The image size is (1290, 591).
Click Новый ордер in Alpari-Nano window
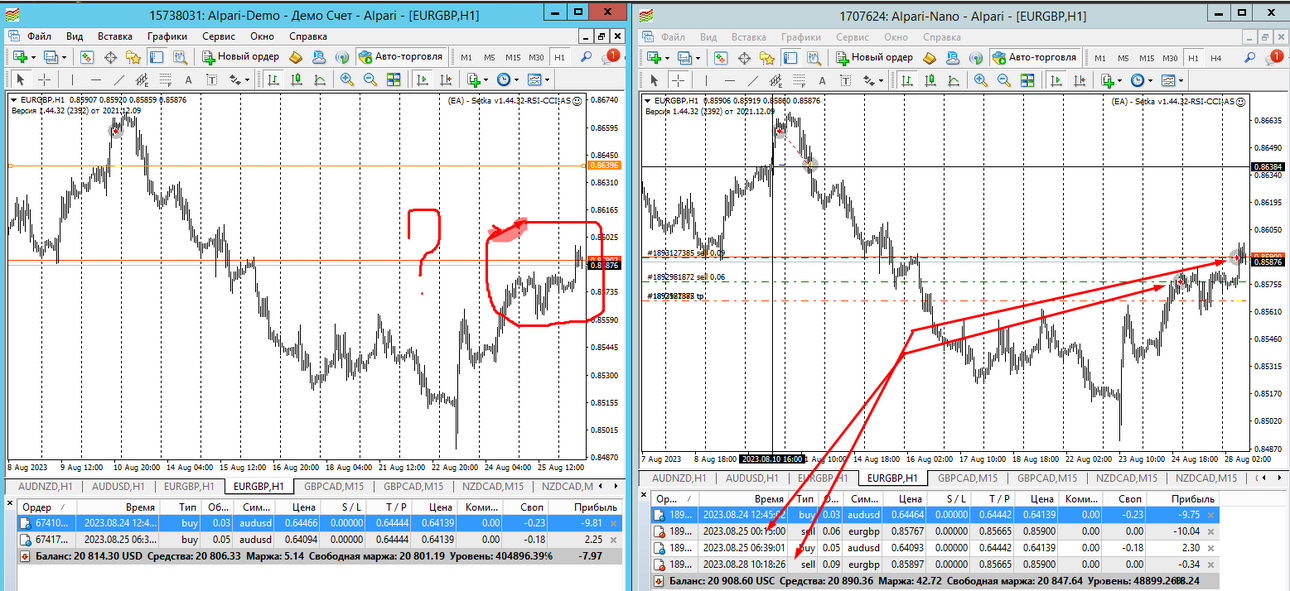(x=875, y=56)
